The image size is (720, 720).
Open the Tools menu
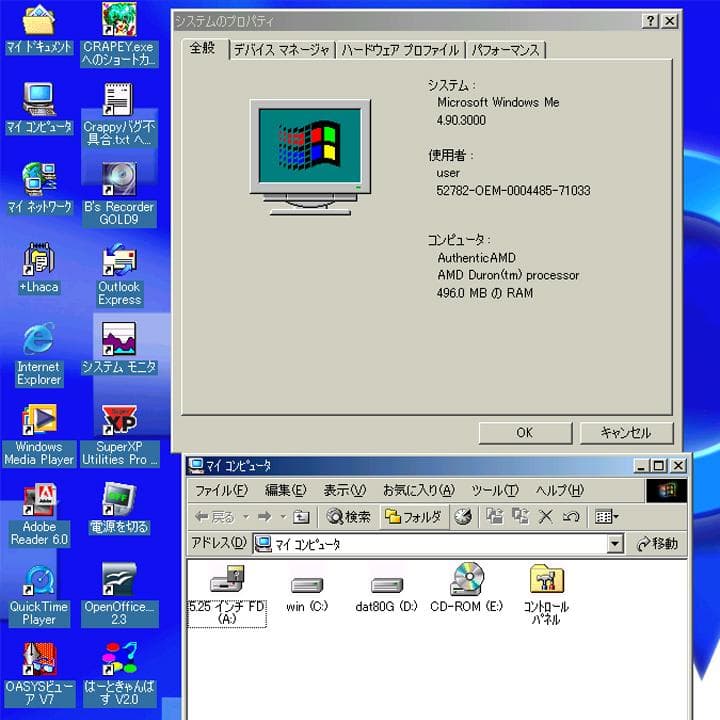pos(495,490)
